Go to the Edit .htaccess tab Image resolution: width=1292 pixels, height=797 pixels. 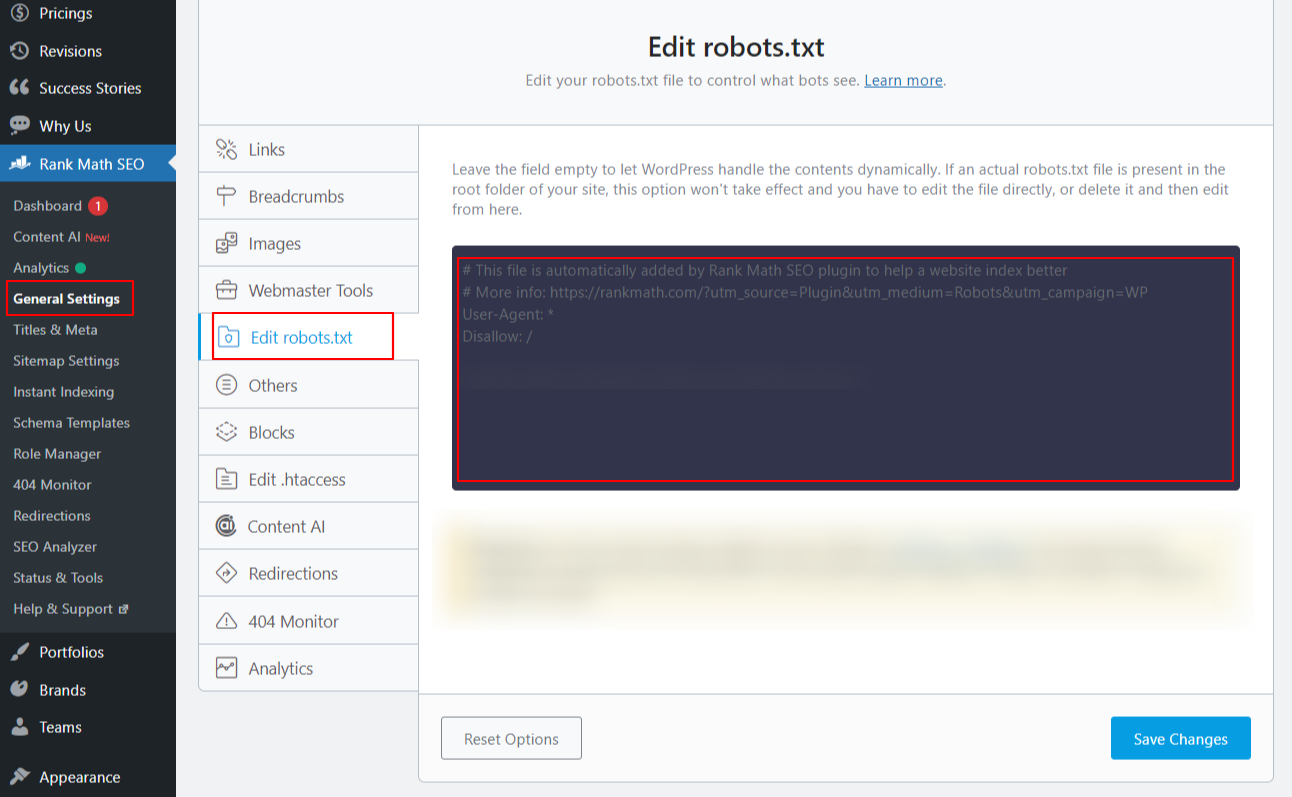click(308, 479)
